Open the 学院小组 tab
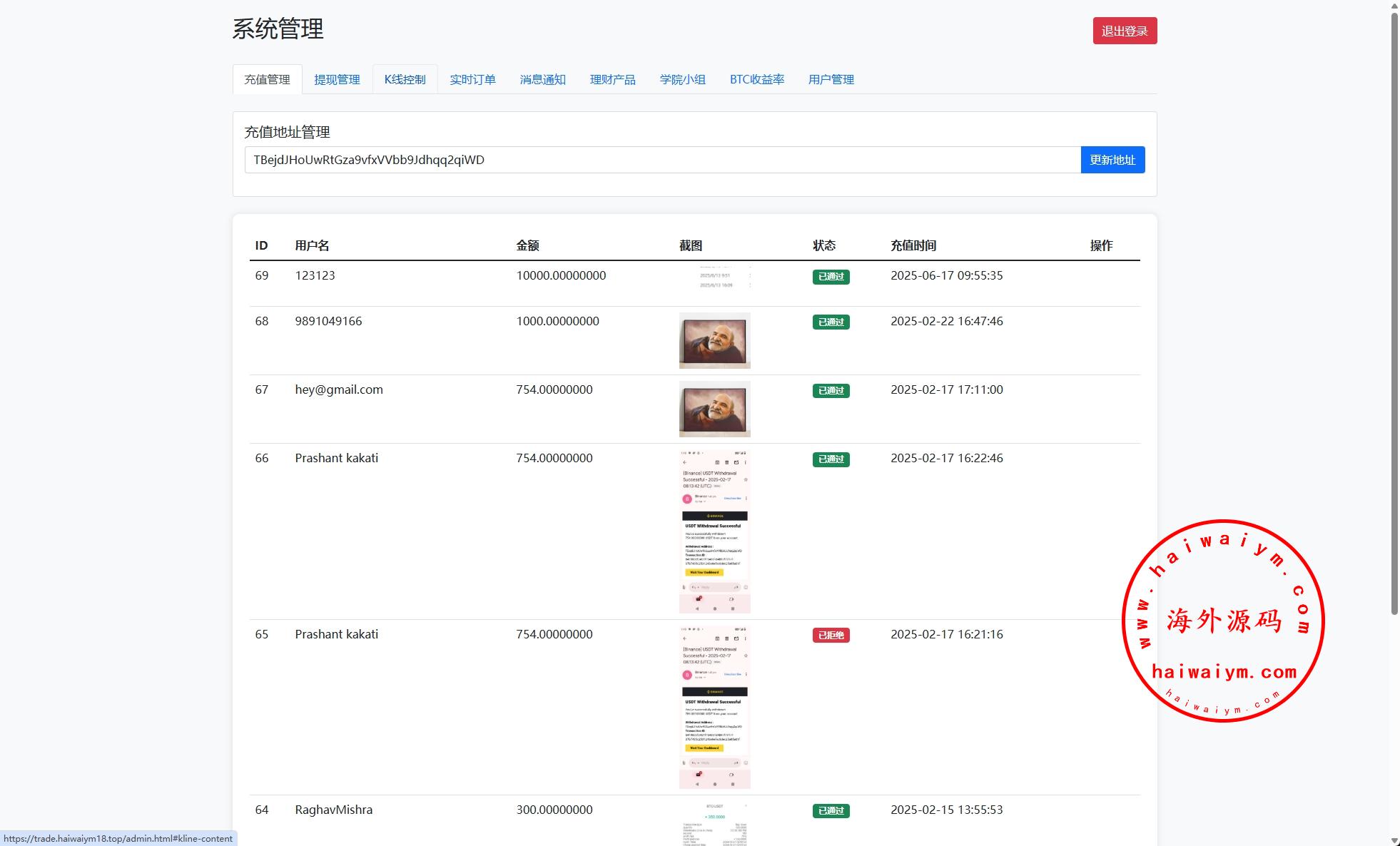This screenshot has height=846, width=1400. 682,79
